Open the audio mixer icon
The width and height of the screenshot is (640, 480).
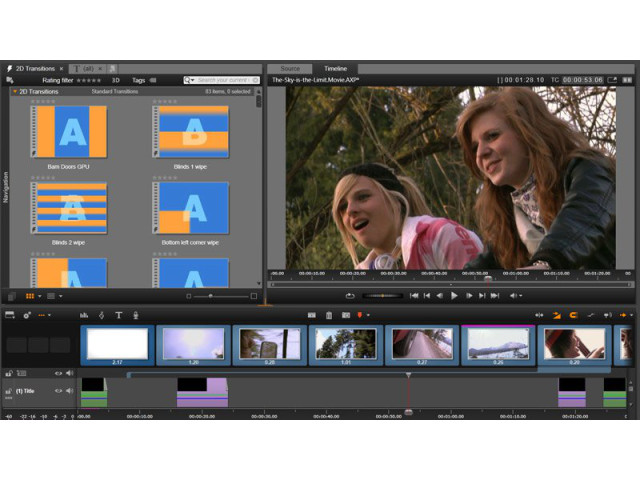pyautogui.click(x=84, y=315)
